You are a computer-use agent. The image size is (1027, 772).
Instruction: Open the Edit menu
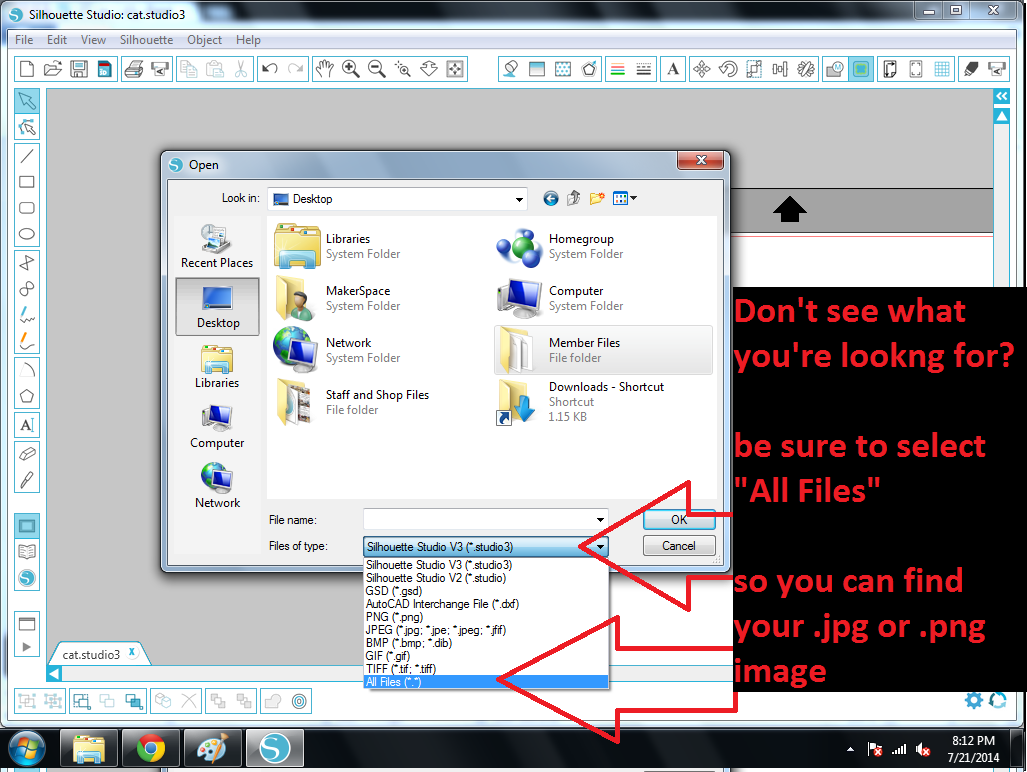click(x=57, y=40)
